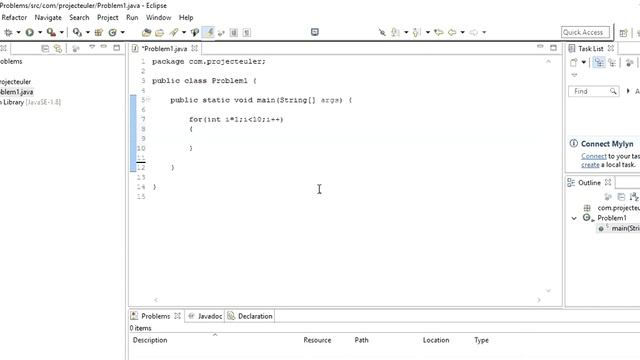This screenshot has height=360, width=640.
Task: Select the Problem1.java editor tab
Action: [x=164, y=49]
